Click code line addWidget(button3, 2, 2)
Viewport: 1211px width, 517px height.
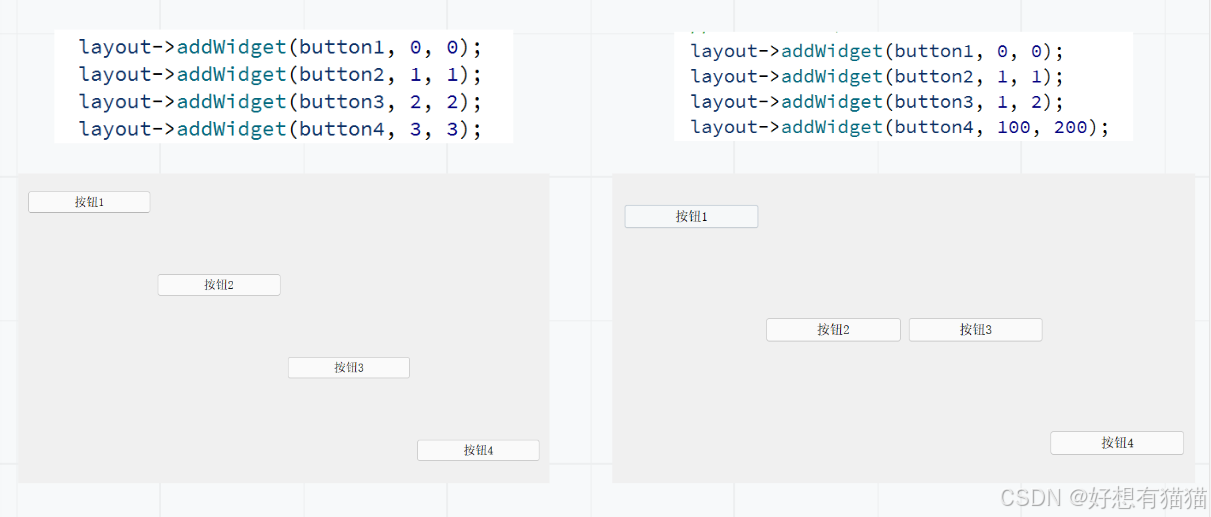[x=281, y=102]
